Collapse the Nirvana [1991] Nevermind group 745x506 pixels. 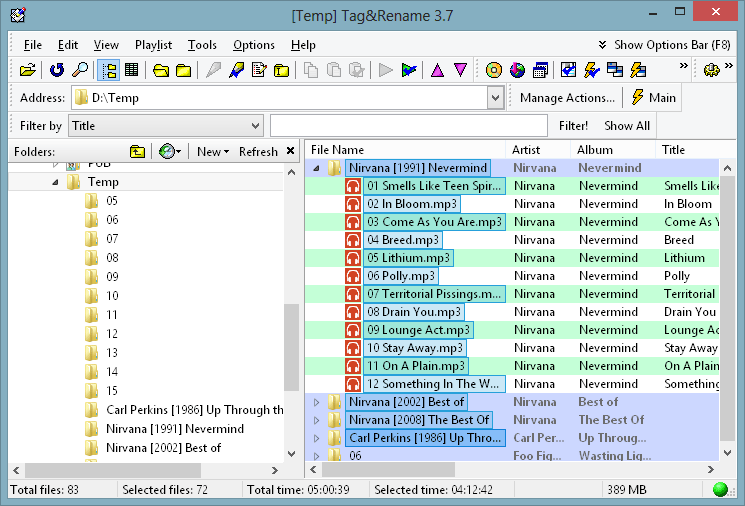[316, 168]
